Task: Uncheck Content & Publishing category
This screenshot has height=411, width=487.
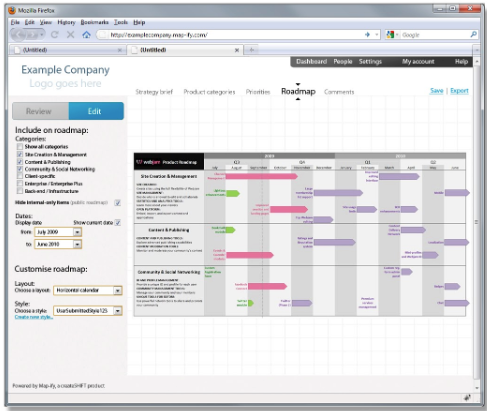Action: (x=20, y=162)
